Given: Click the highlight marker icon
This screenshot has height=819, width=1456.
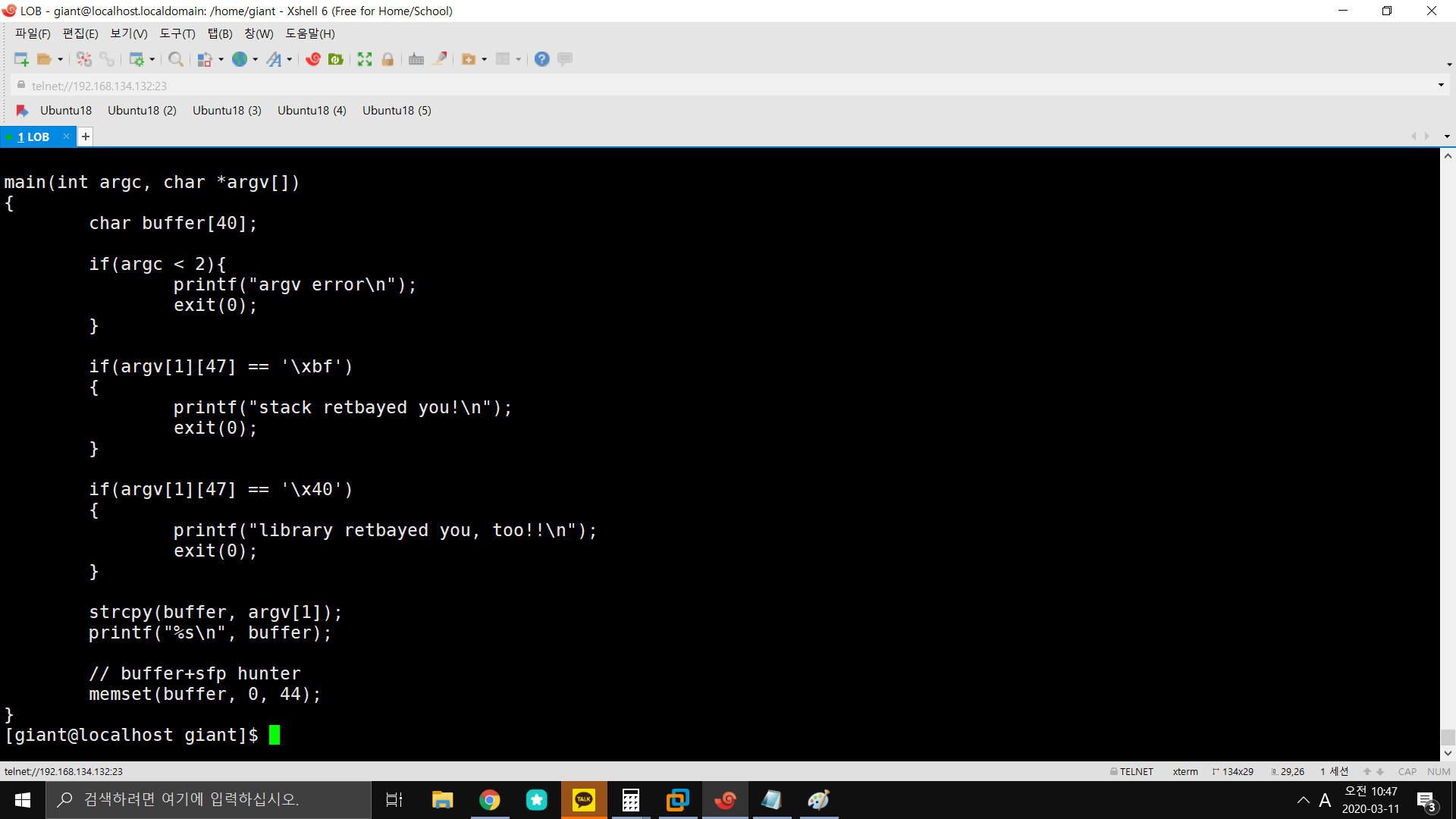Looking at the screenshot, I should [x=439, y=59].
